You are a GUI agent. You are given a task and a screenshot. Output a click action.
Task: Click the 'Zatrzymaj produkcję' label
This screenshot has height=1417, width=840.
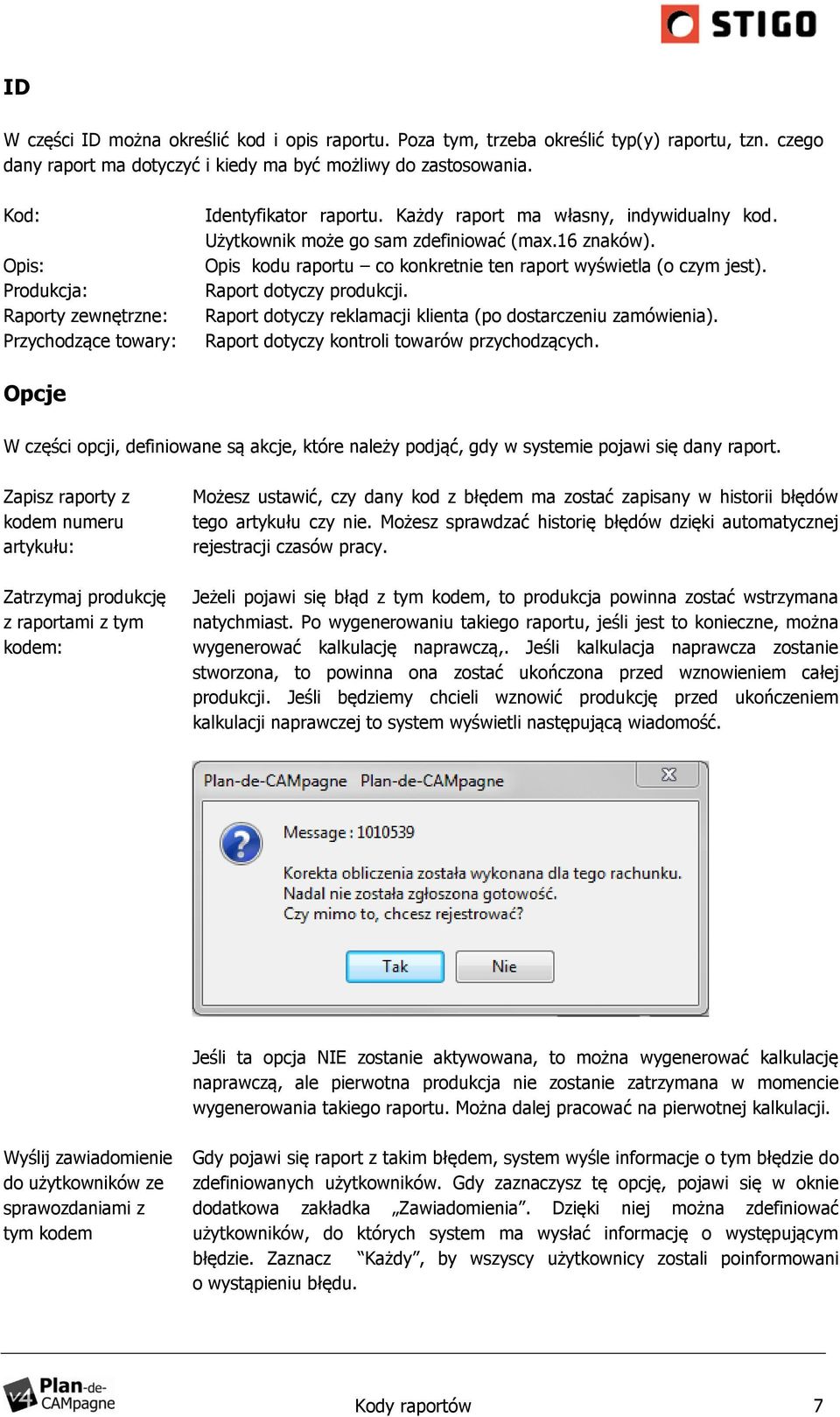[x=85, y=598]
